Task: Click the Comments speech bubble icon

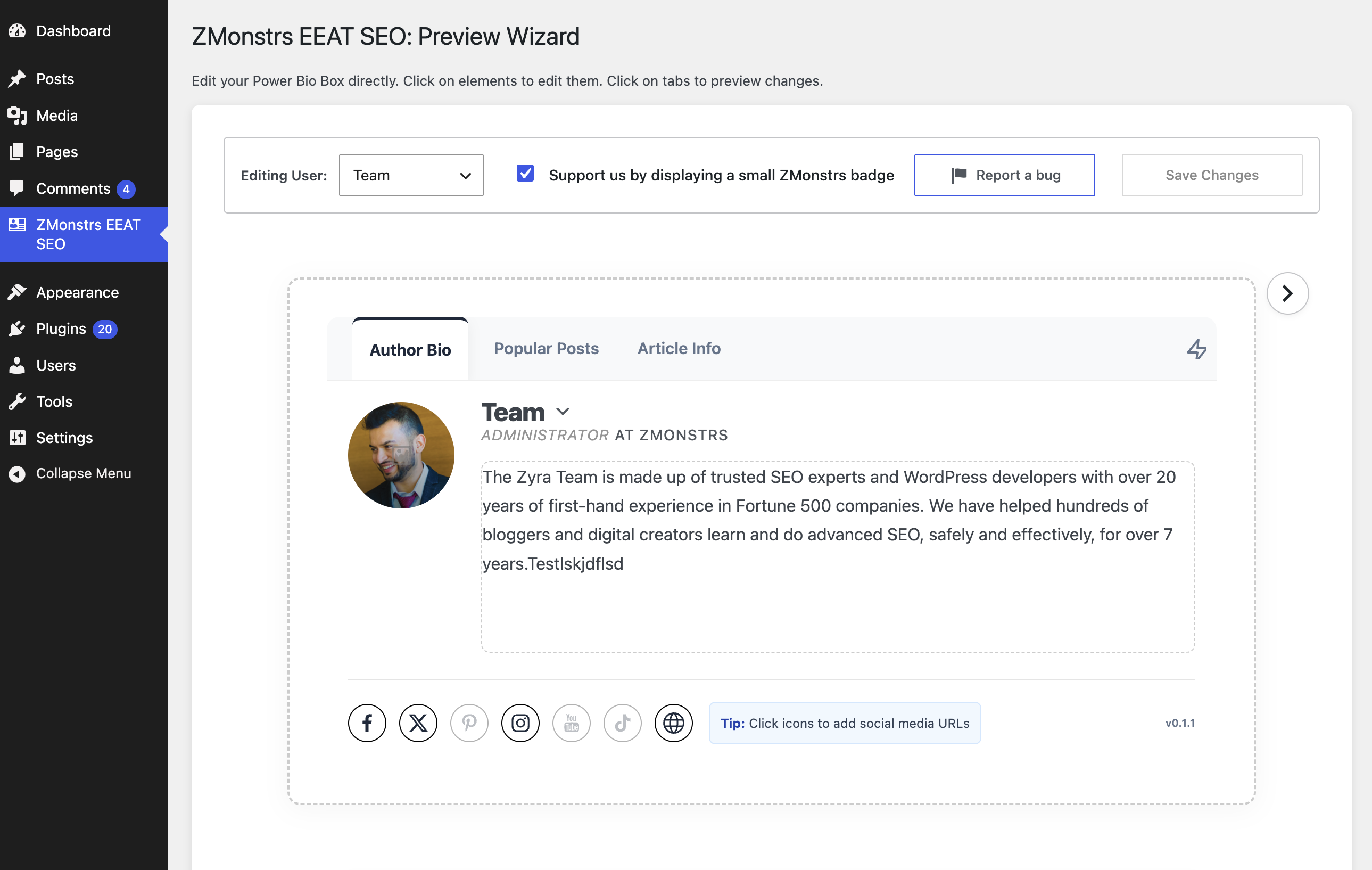Action: pos(17,188)
